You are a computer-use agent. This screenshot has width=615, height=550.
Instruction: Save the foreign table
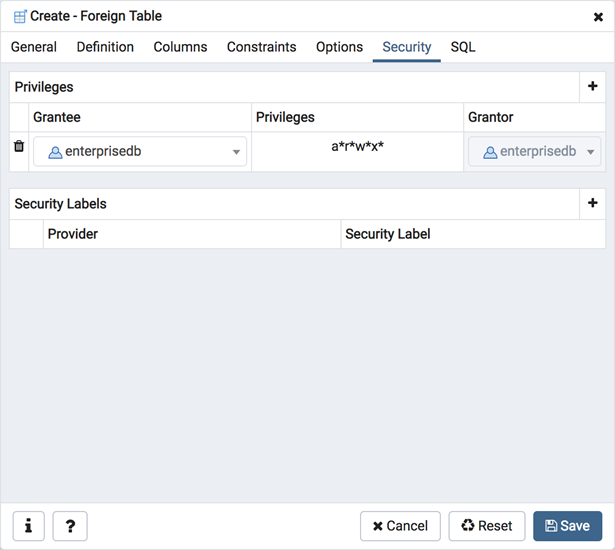pyautogui.click(x=567, y=526)
